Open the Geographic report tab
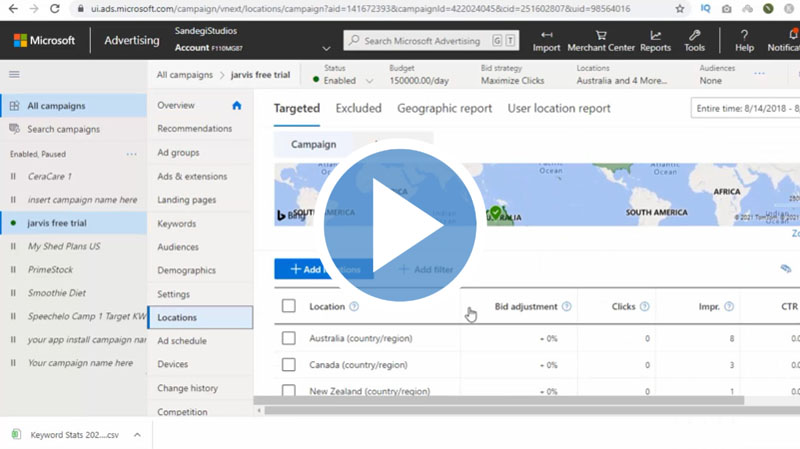The height and width of the screenshot is (449, 800). click(444, 108)
